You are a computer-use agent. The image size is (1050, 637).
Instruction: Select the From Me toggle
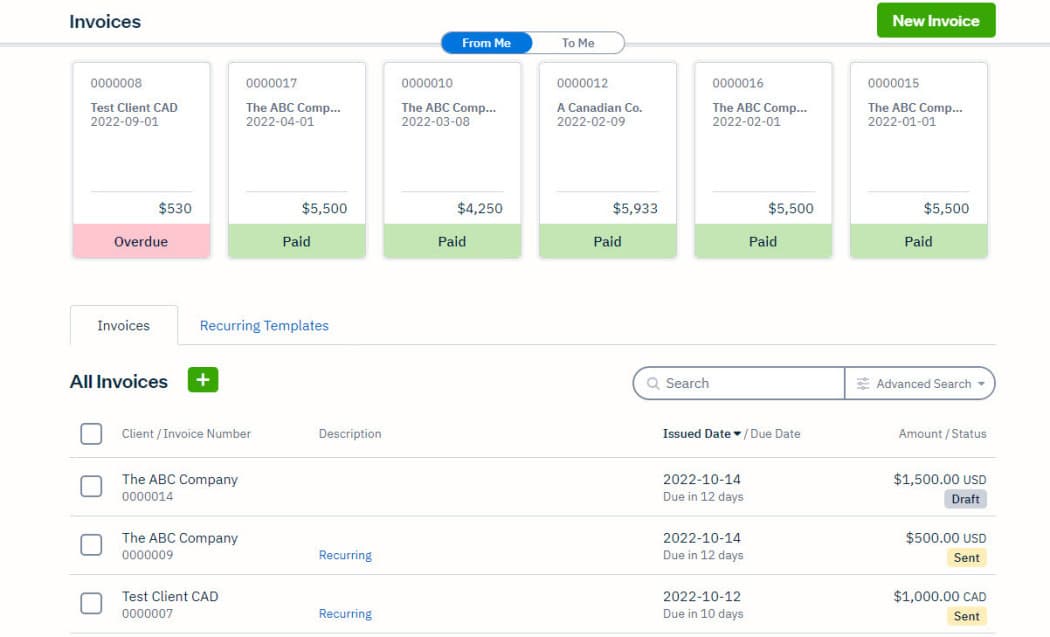[486, 43]
